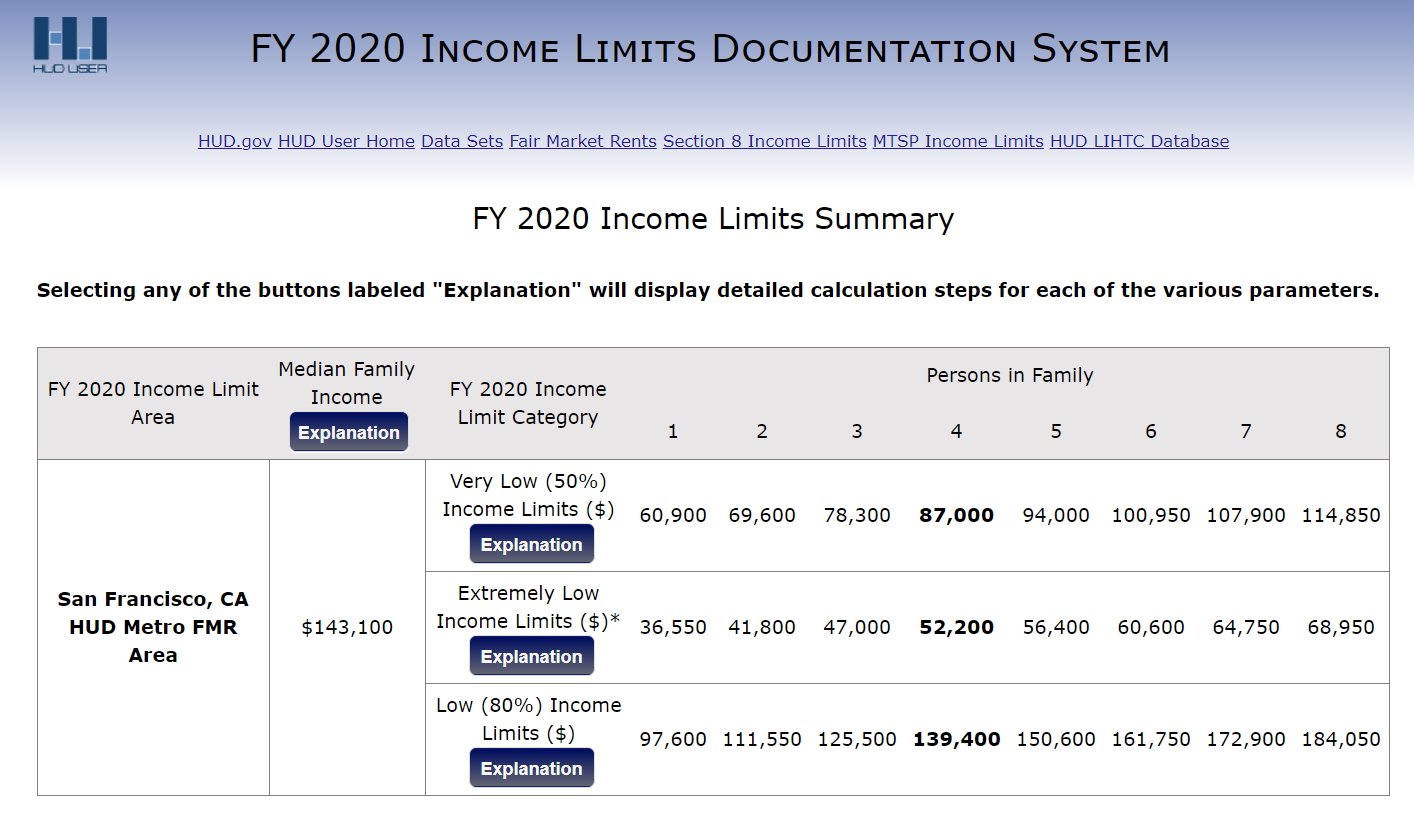View Explanation for Low (80%) Income Limits
The image size is (1414, 825).
tap(531, 768)
